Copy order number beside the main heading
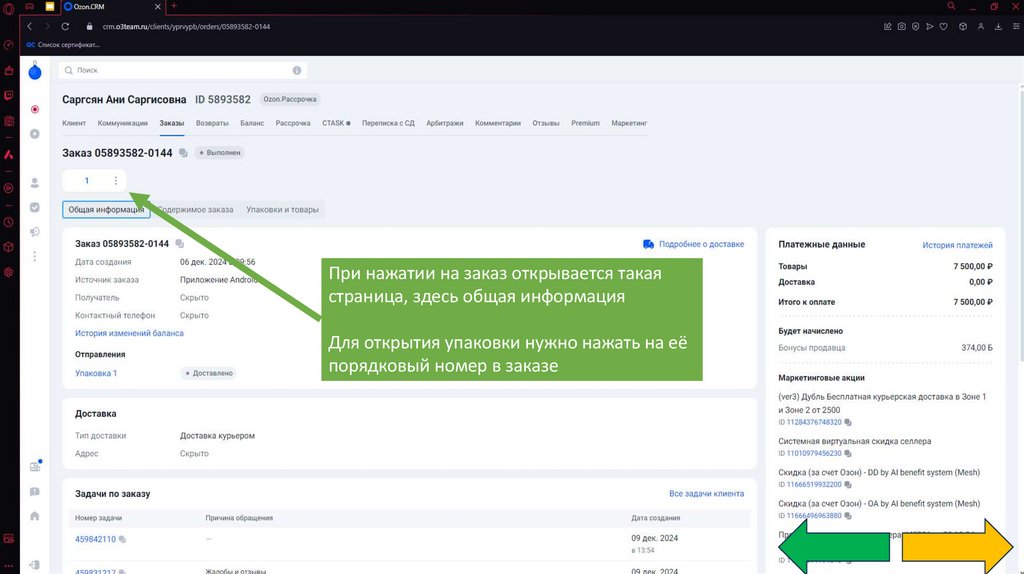Image resolution: width=1024 pixels, height=574 pixels. click(x=184, y=153)
